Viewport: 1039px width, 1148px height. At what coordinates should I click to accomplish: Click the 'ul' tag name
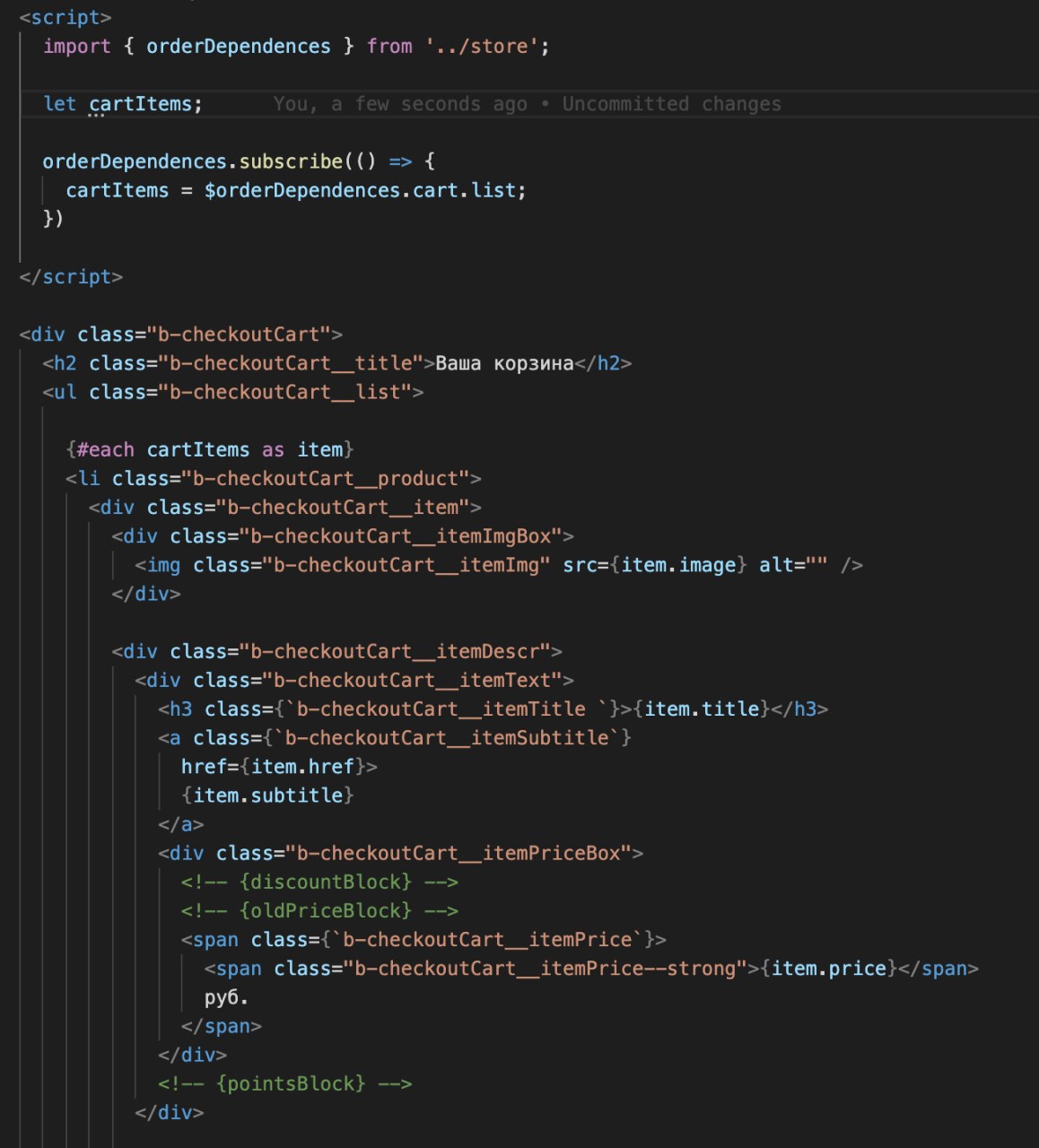65,392
